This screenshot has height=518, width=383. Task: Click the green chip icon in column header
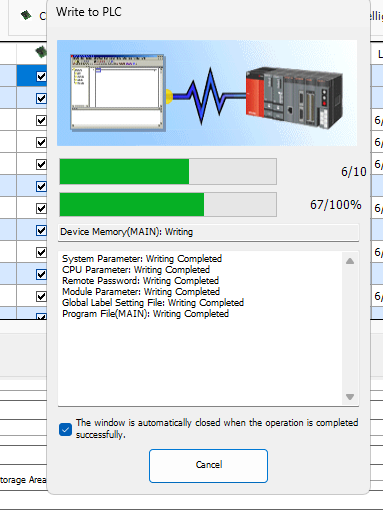[x=41, y=52]
